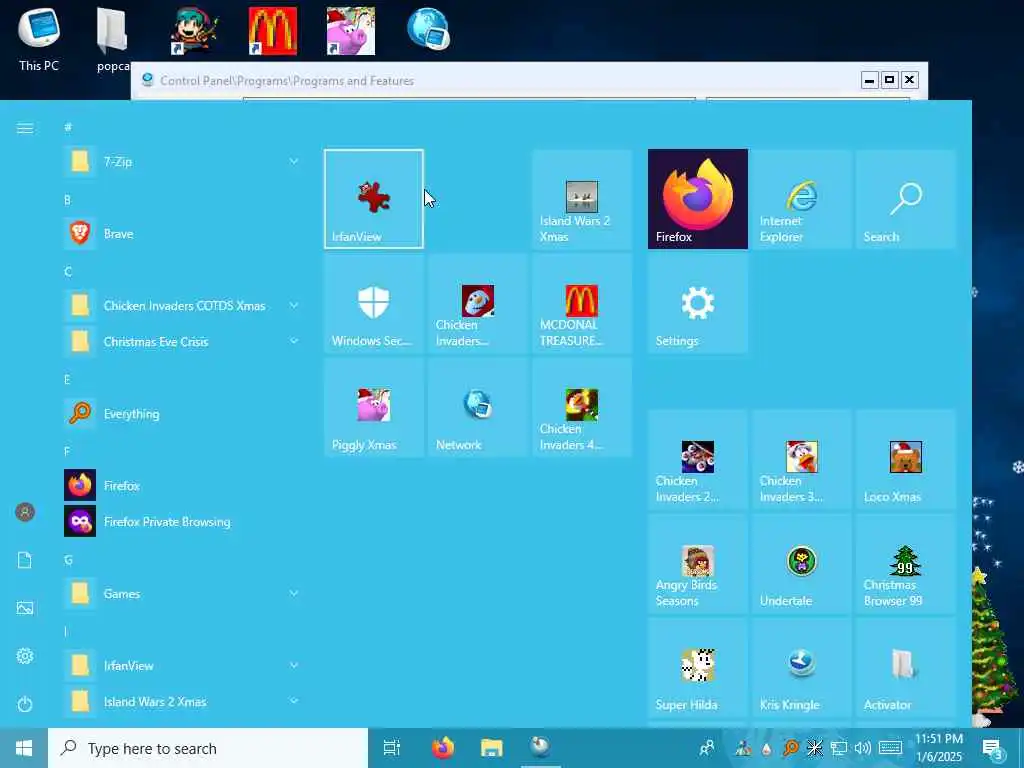
Task: Open the Loco Xmas tile
Action: [x=906, y=459]
